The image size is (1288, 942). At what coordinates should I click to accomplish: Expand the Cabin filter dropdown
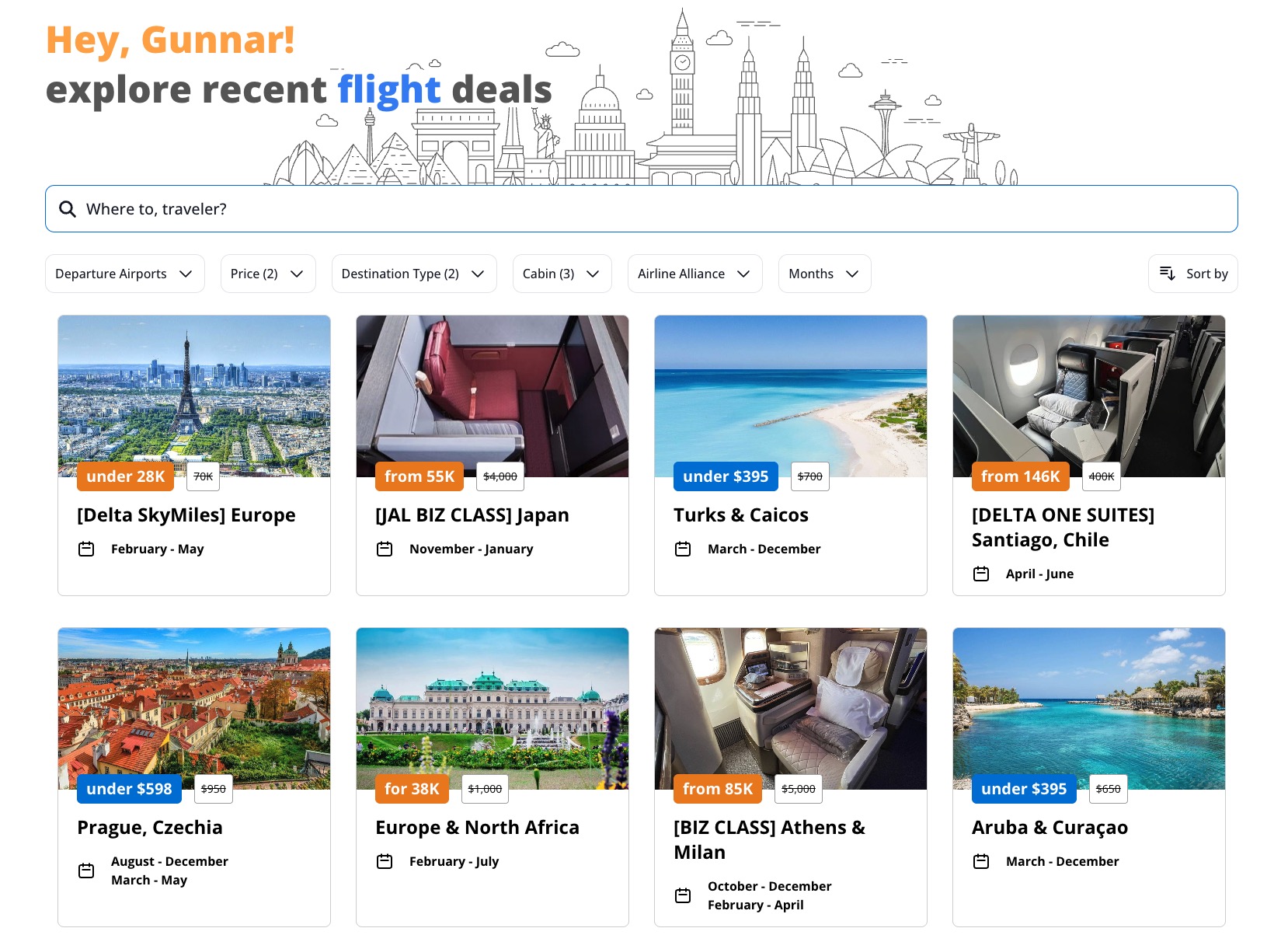click(562, 274)
